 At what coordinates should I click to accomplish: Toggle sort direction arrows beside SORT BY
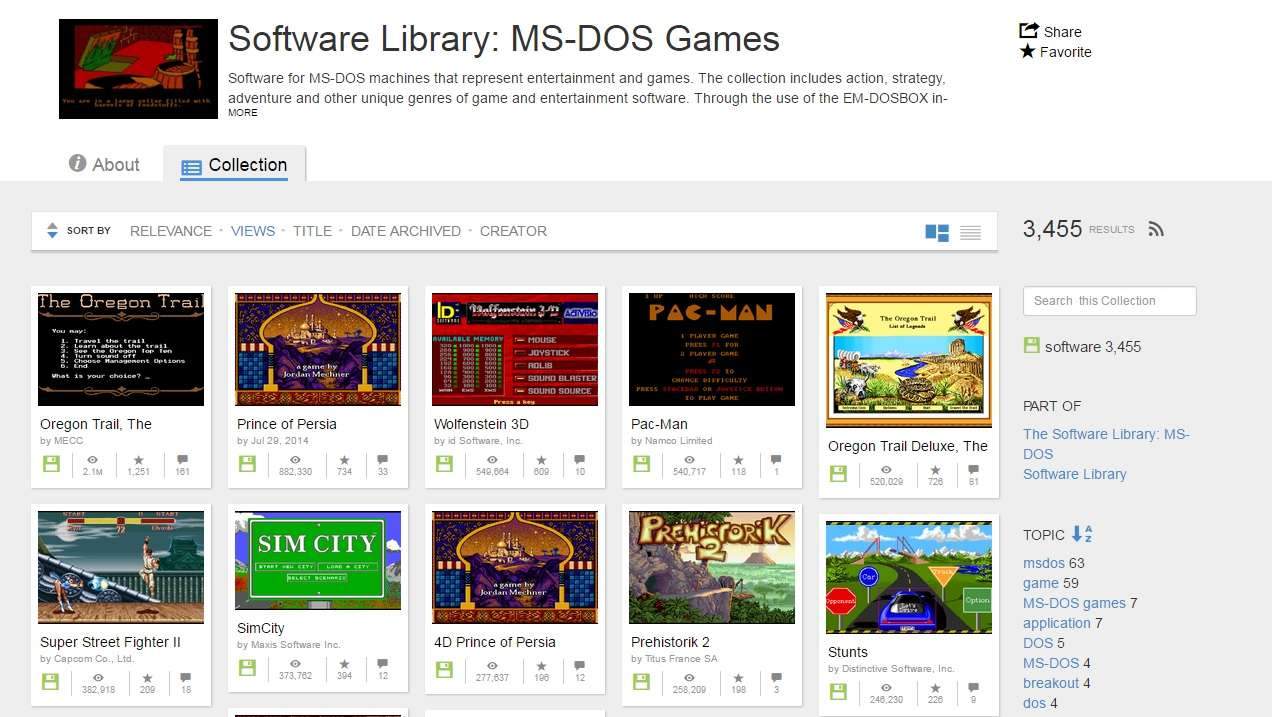[53, 231]
